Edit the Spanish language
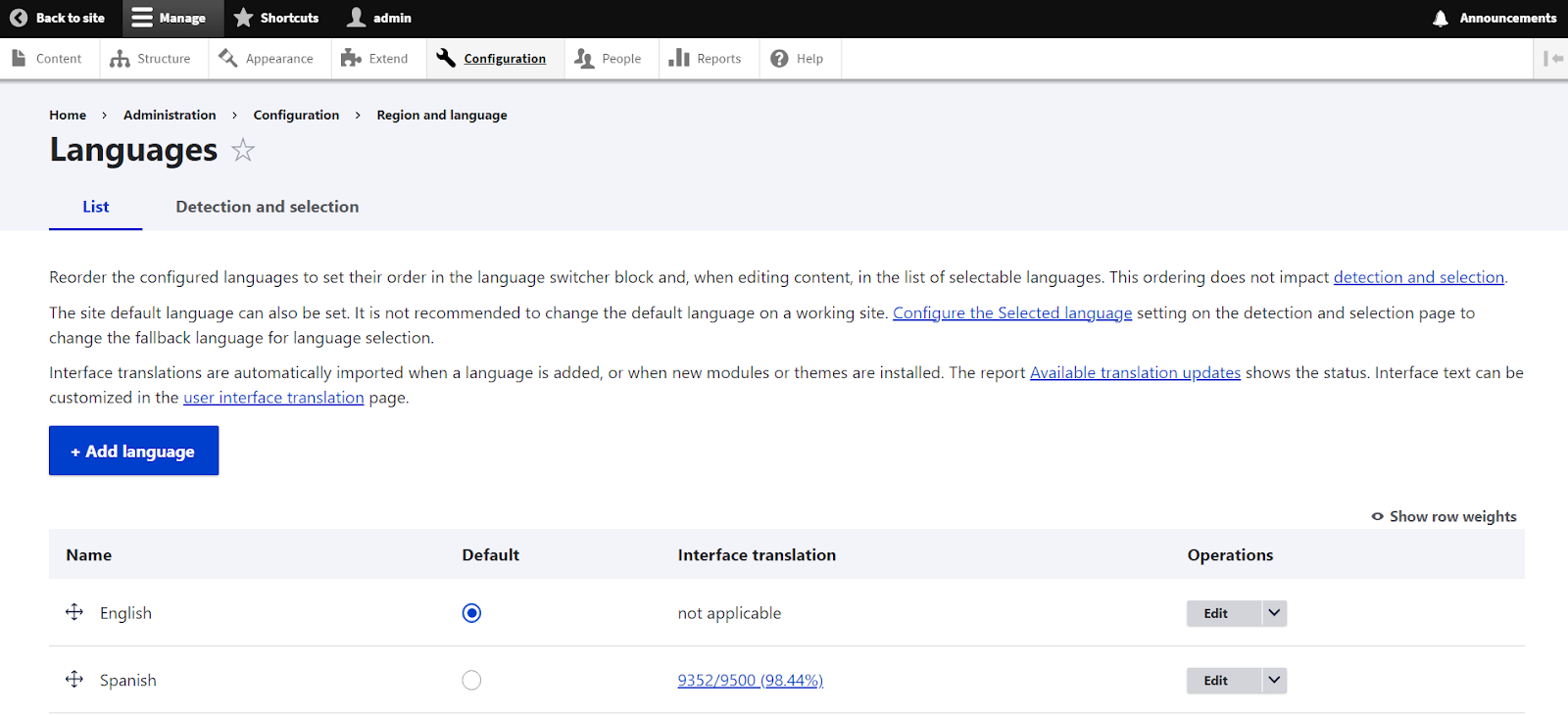This screenshot has height=715, width=1568. coord(1223,680)
